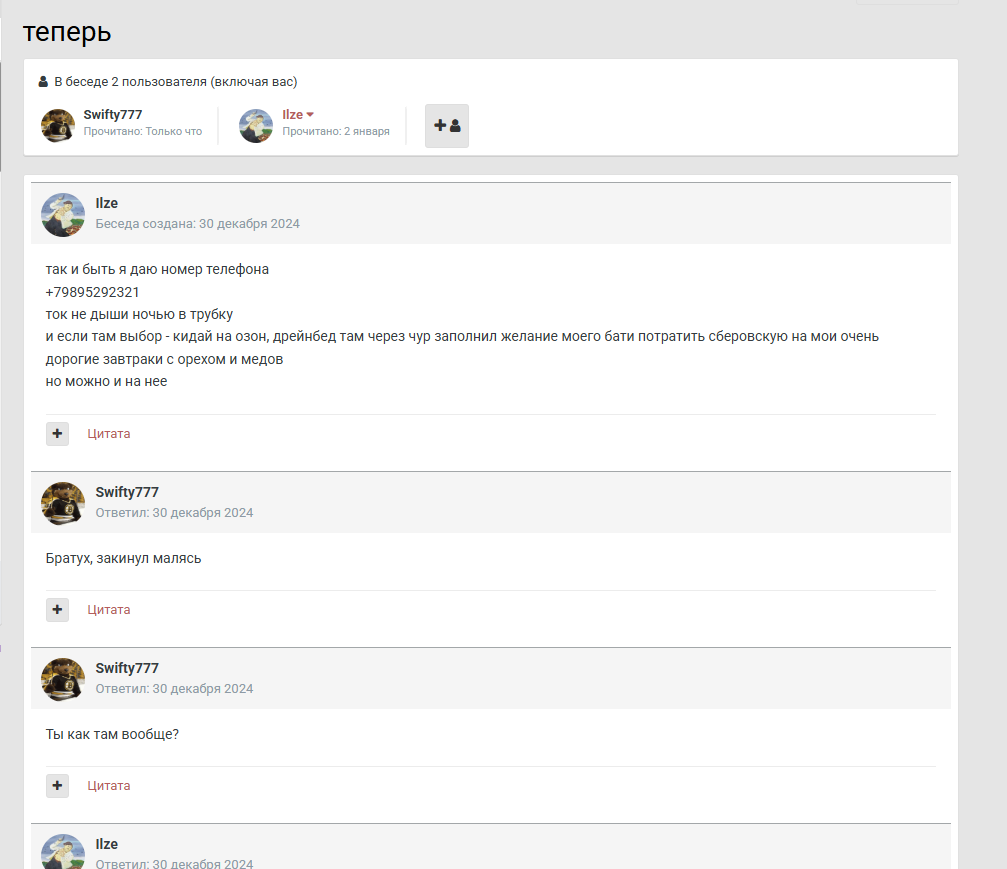Click Ilze's avatar on the bottom partially visible reply

coord(63,852)
